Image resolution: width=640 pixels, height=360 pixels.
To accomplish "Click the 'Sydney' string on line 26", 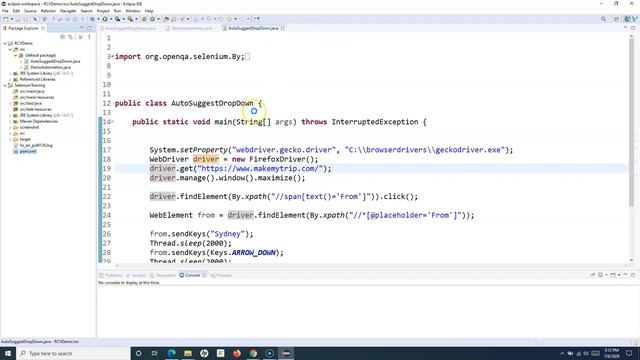I will pos(227,234).
